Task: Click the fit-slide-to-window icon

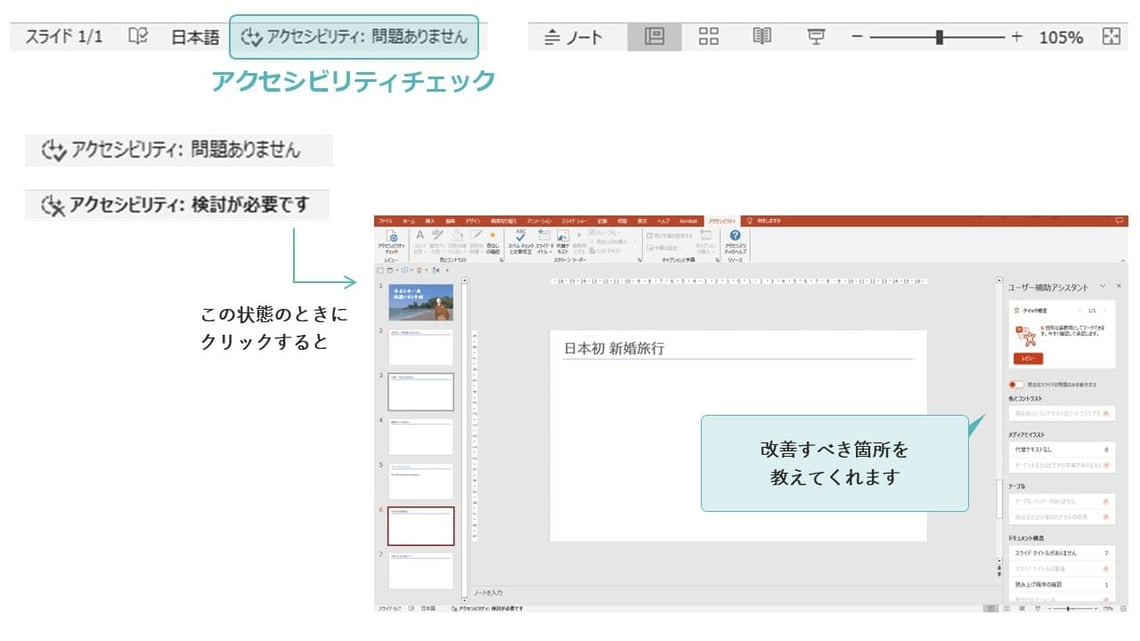Action: coord(1113,35)
